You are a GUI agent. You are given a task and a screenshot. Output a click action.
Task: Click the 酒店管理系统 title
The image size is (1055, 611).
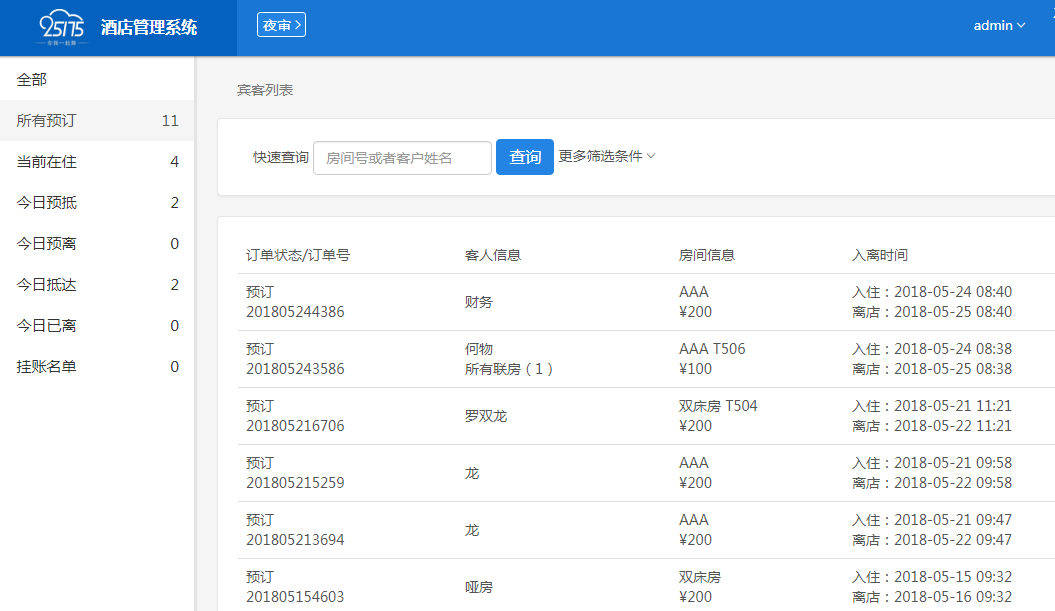pos(149,28)
